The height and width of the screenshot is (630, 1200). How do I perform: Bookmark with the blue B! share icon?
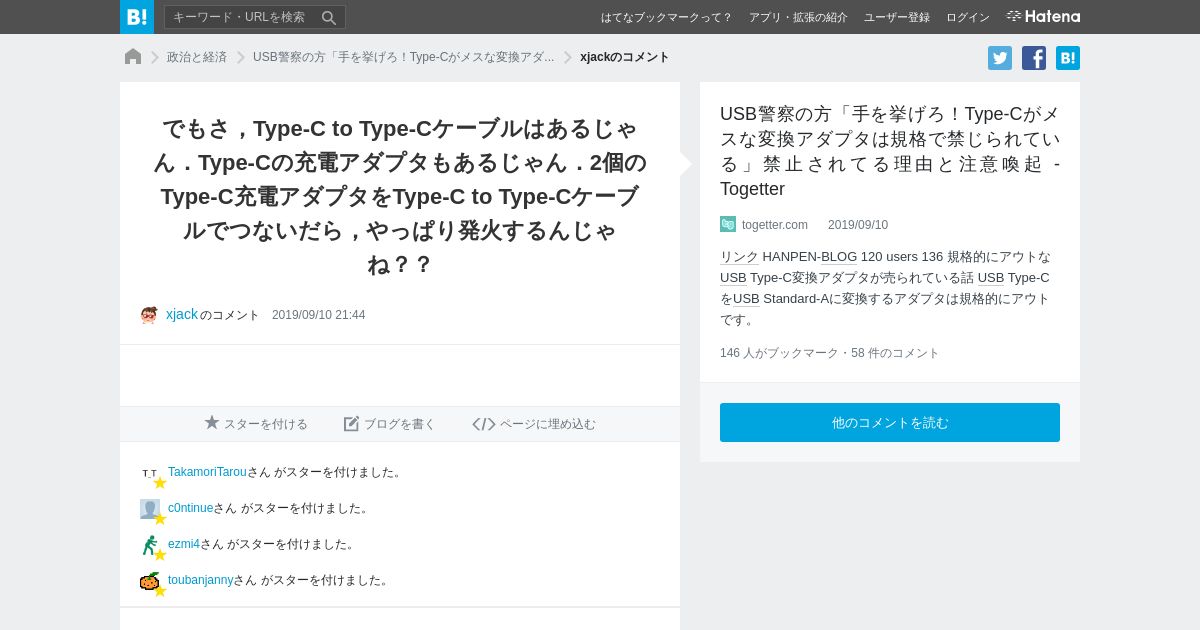[x=1068, y=58]
